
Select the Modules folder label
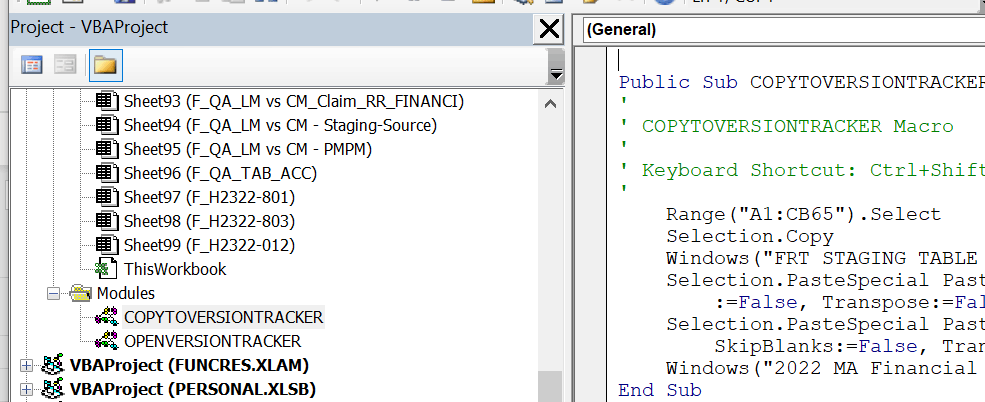click(x=126, y=293)
